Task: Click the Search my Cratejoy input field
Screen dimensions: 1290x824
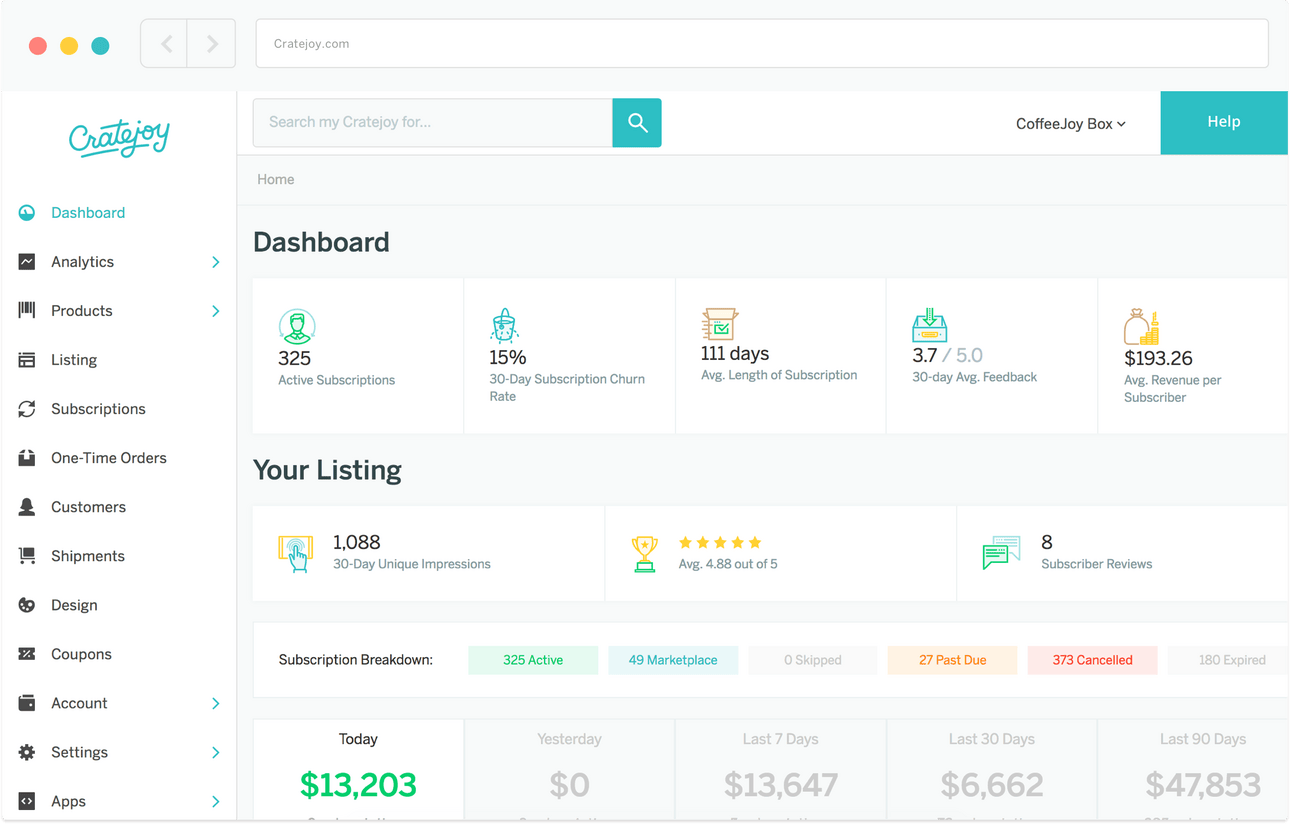Action: [x=432, y=123]
